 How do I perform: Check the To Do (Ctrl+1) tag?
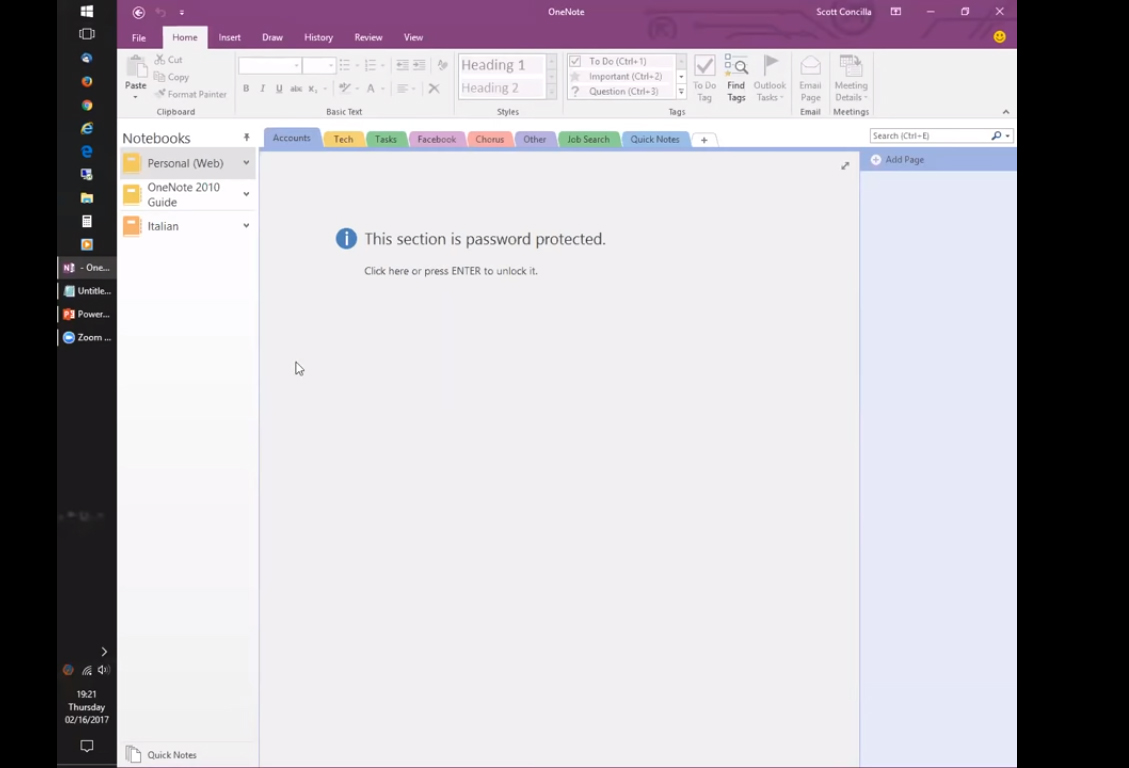617,61
